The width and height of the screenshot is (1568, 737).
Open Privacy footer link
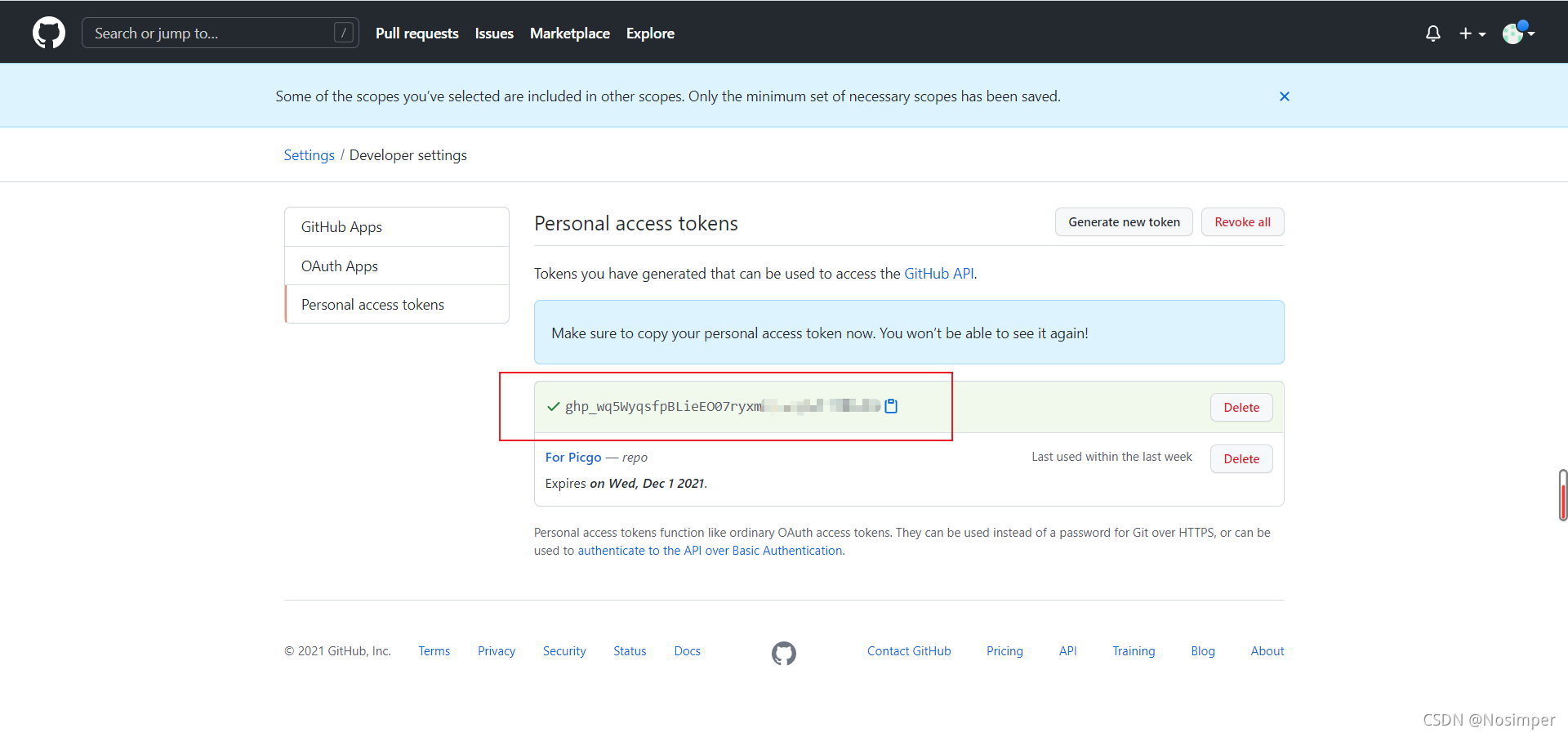pos(497,651)
